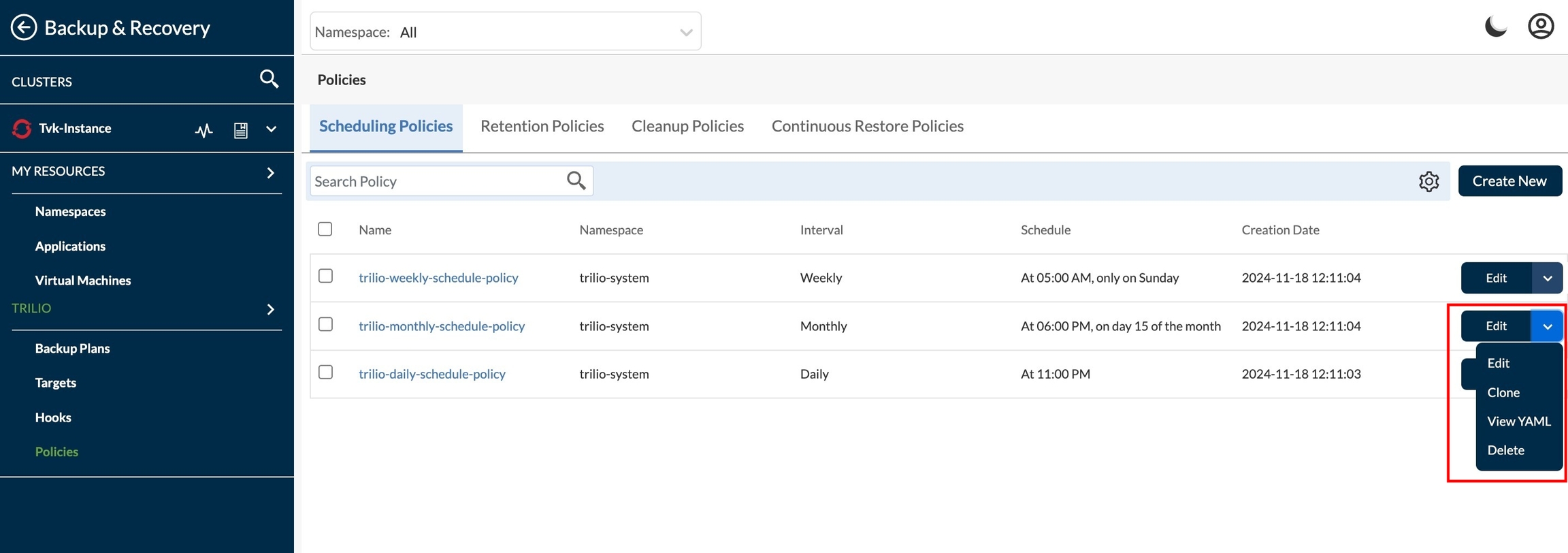Toggle dark mode moon icon
The width and height of the screenshot is (1568, 553).
click(x=1495, y=27)
